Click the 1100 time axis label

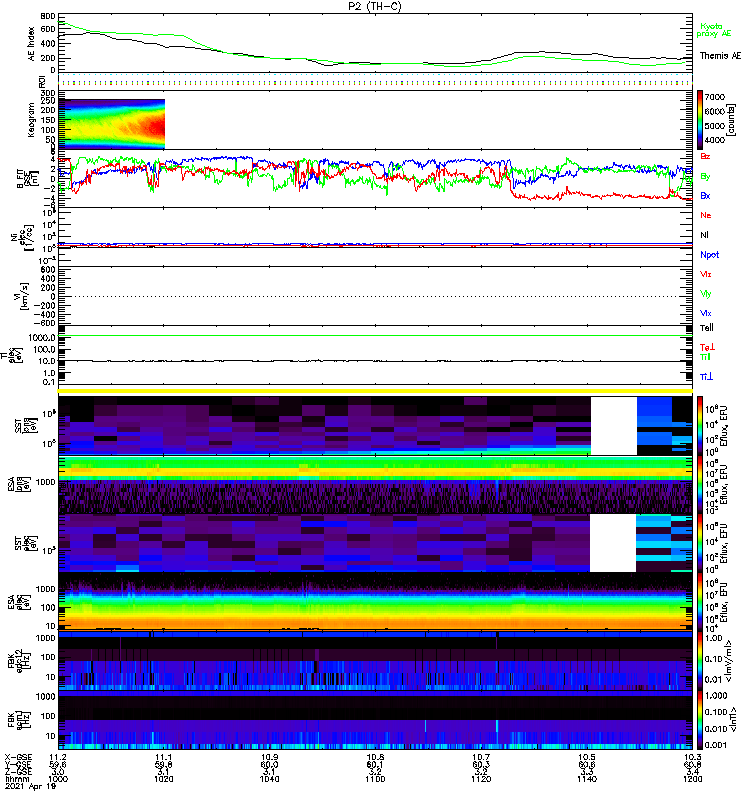pyautogui.click(x=375, y=779)
